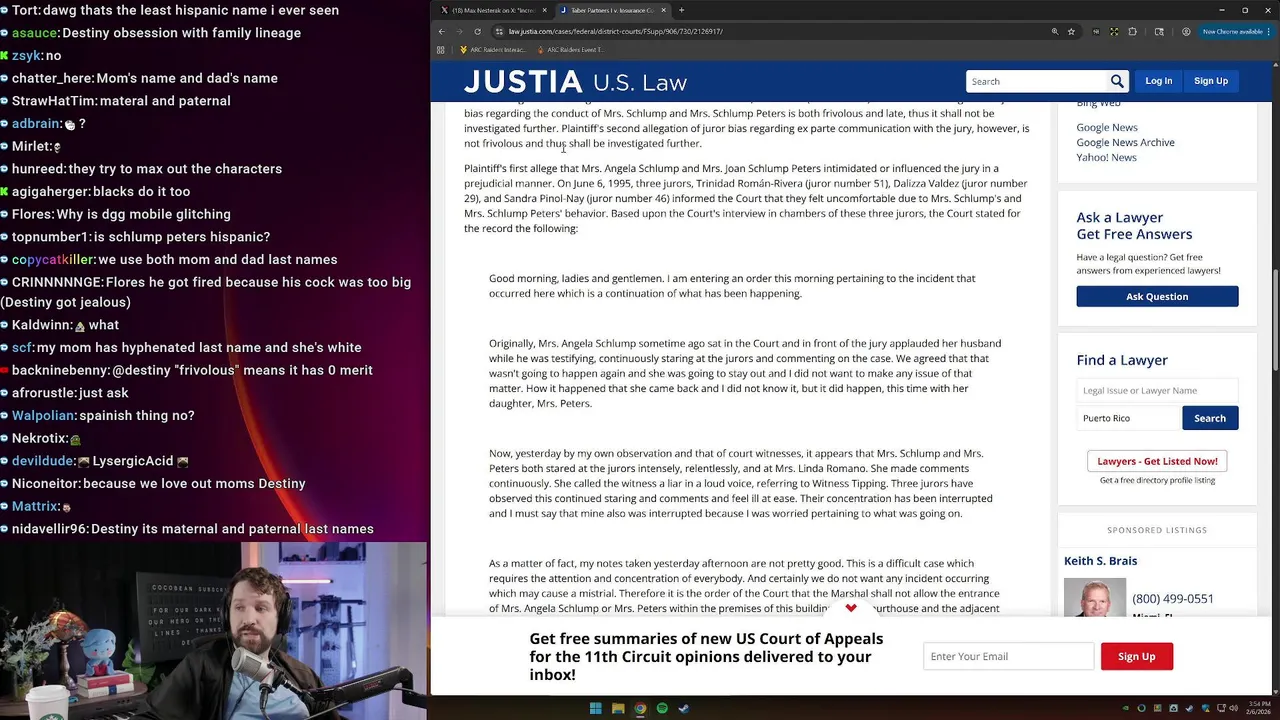
Task: Open File Explorer from taskbar
Action: click(618, 708)
